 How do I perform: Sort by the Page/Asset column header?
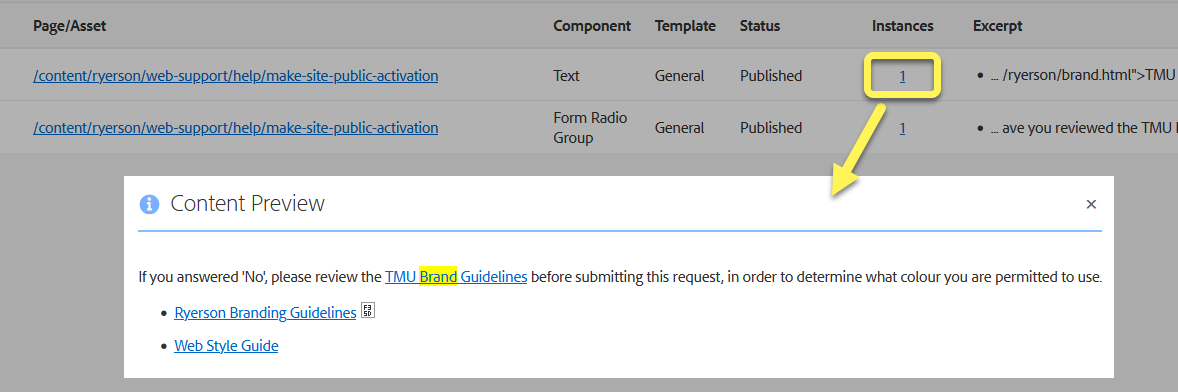click(70, 26)
